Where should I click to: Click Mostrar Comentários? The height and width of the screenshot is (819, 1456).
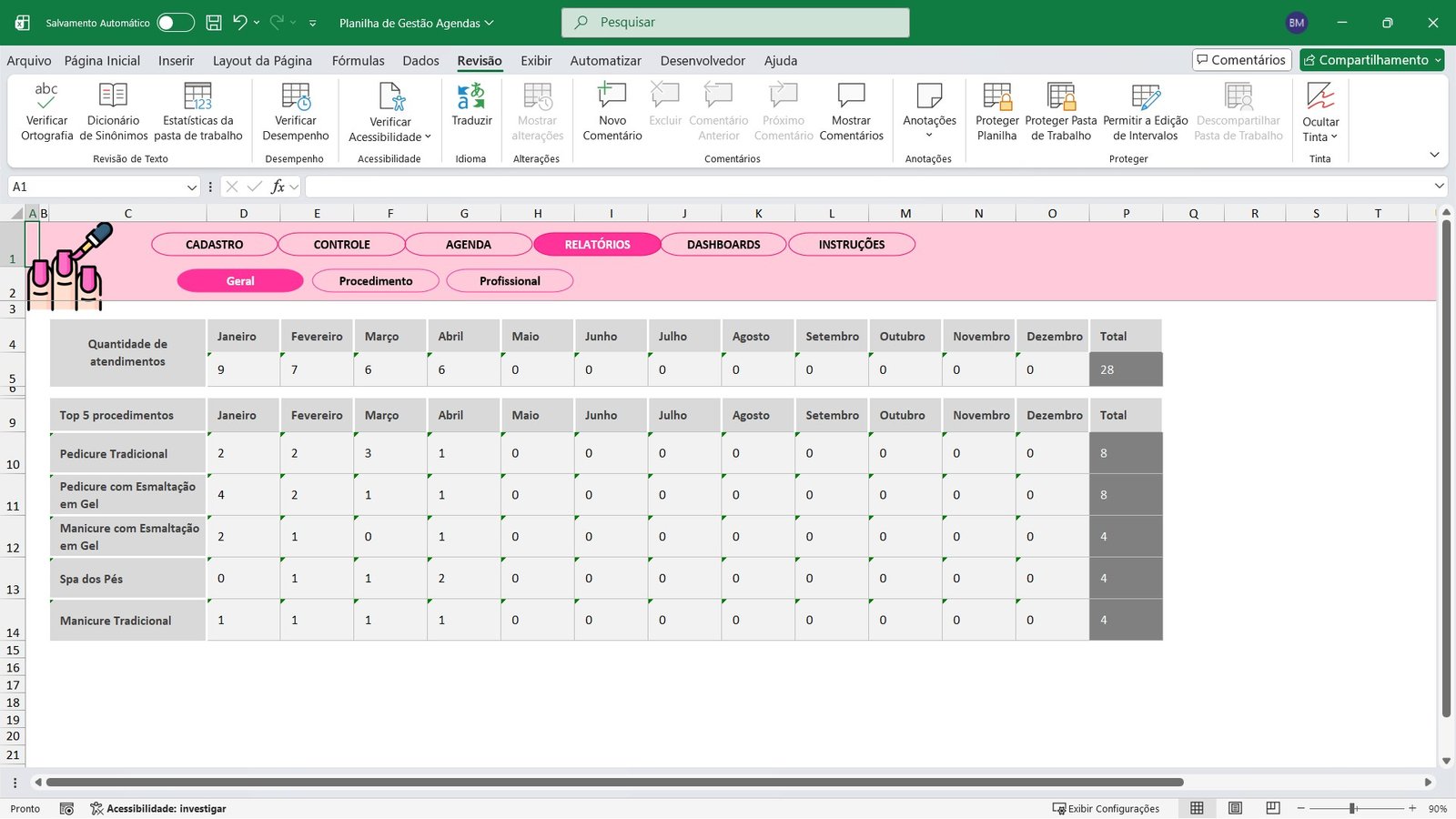pyautogui.click(x=851, y=111)
